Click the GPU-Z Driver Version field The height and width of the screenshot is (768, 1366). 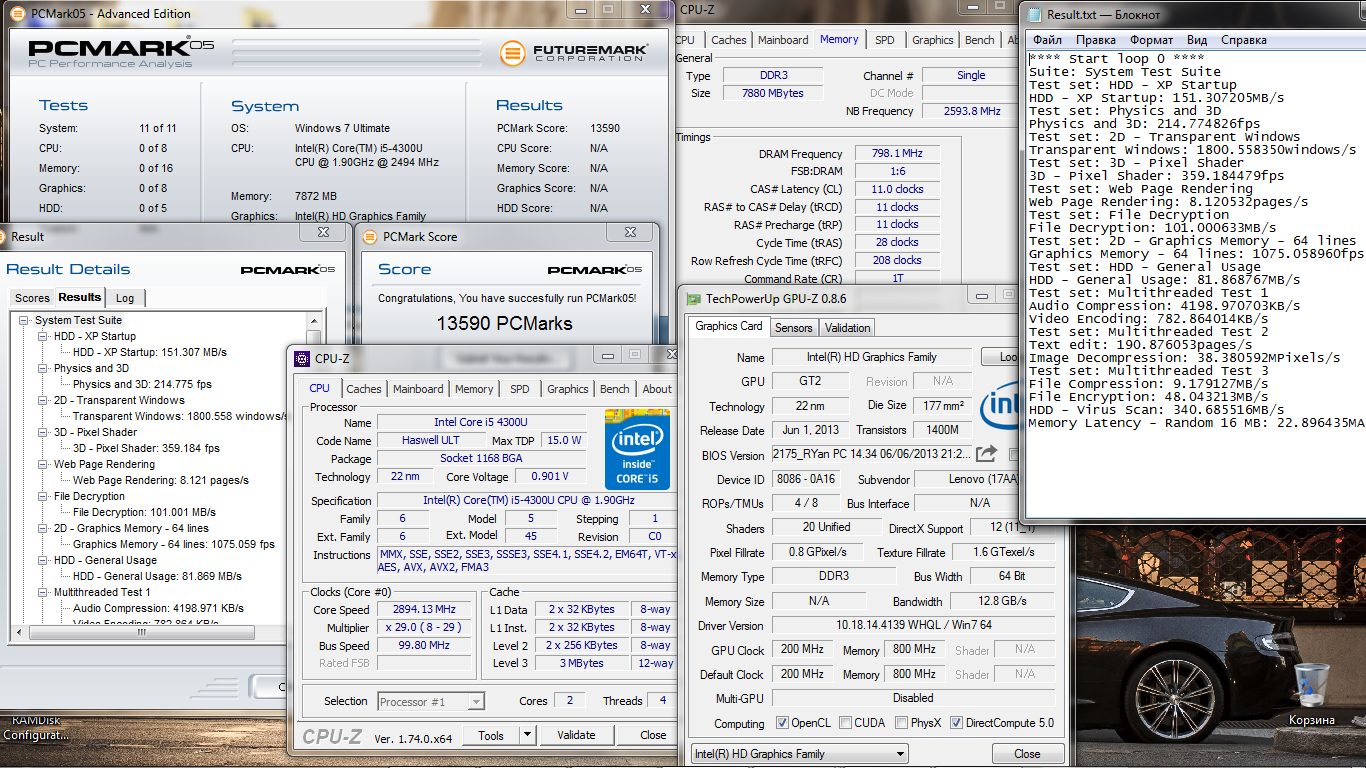(x=912, y=626)
